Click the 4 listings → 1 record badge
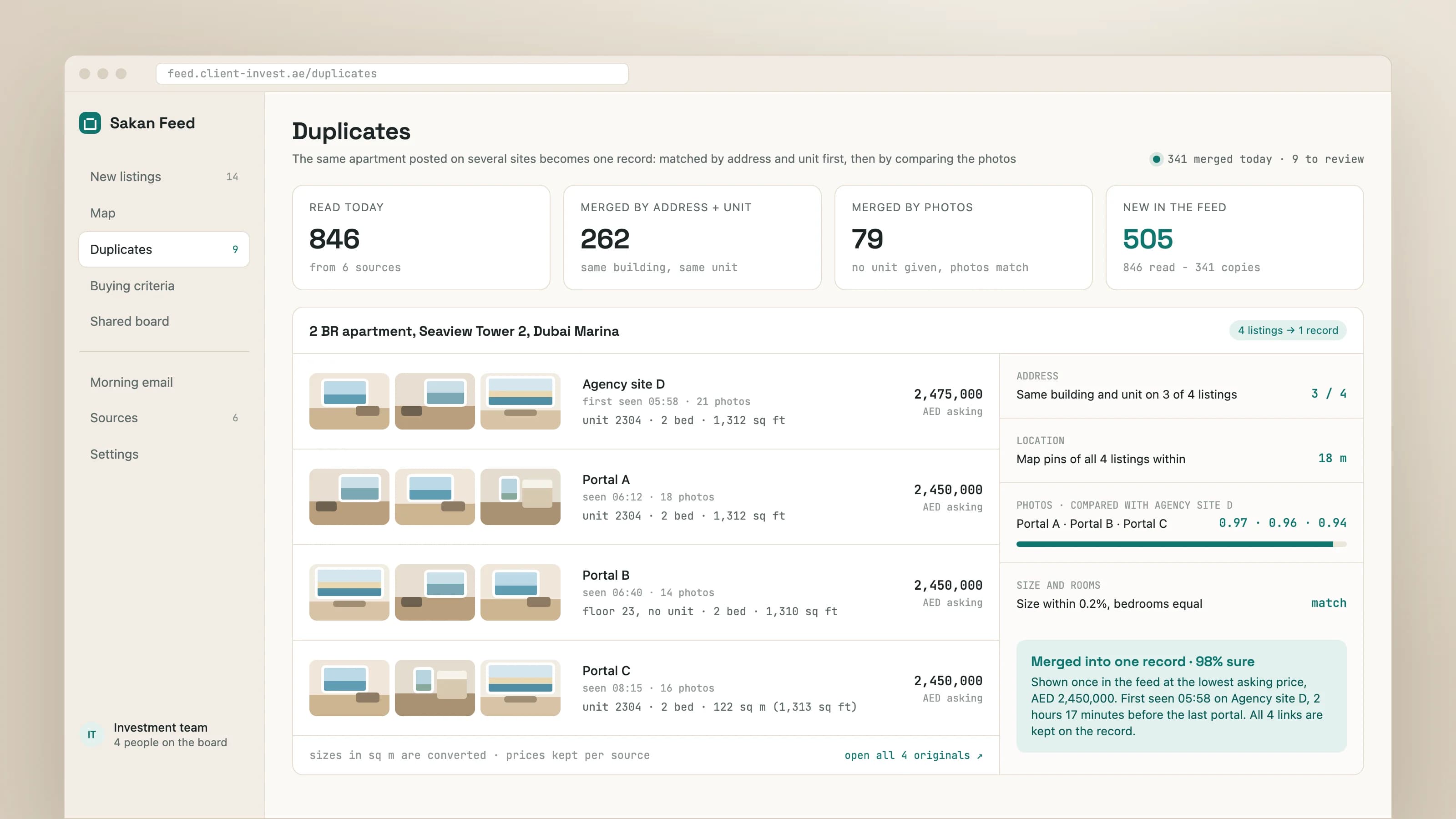The height and width of the screenshot is (819, 1456). click(x=1288, y=331)
